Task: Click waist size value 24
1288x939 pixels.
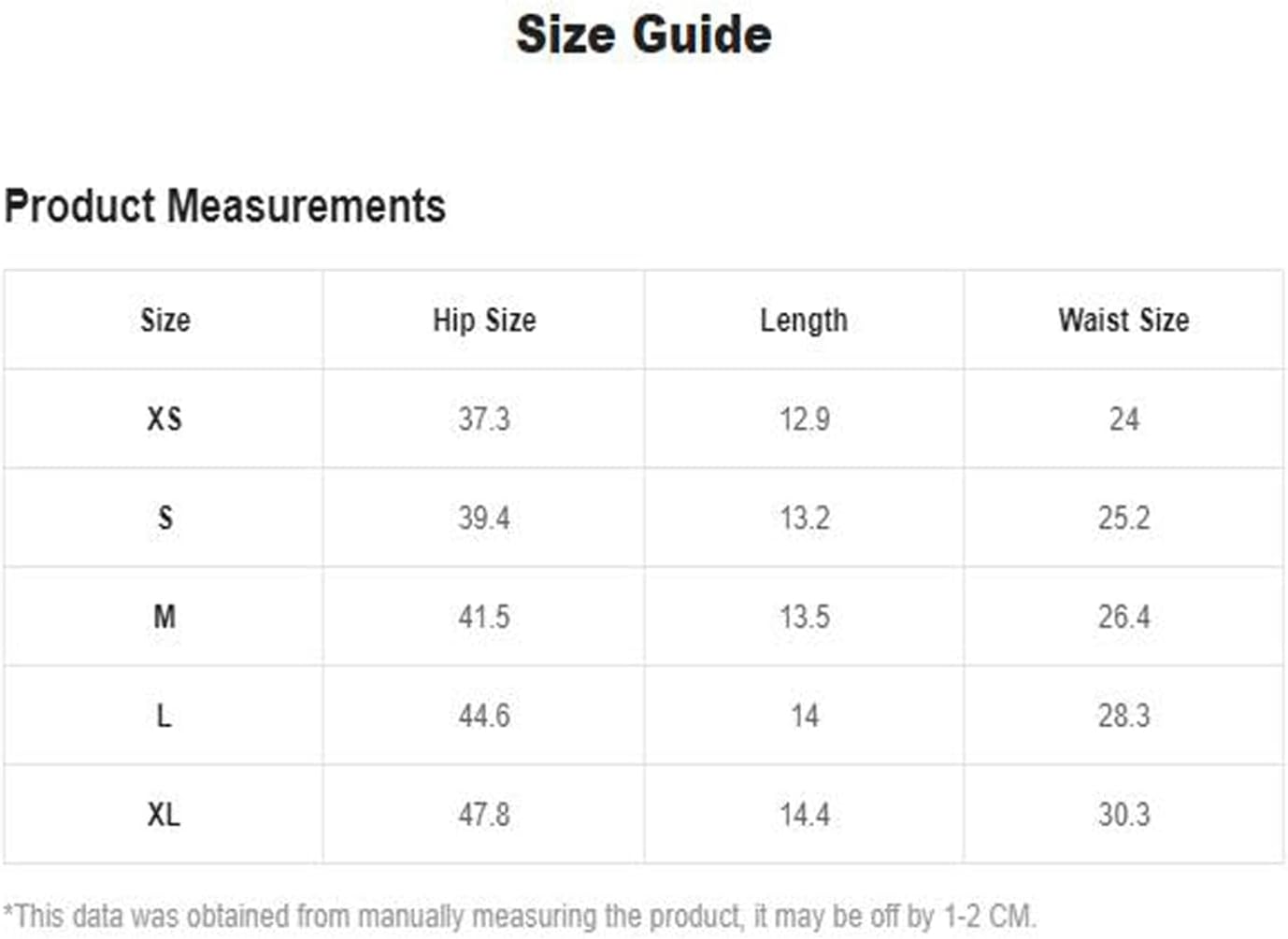Action: pos(1124,419)
